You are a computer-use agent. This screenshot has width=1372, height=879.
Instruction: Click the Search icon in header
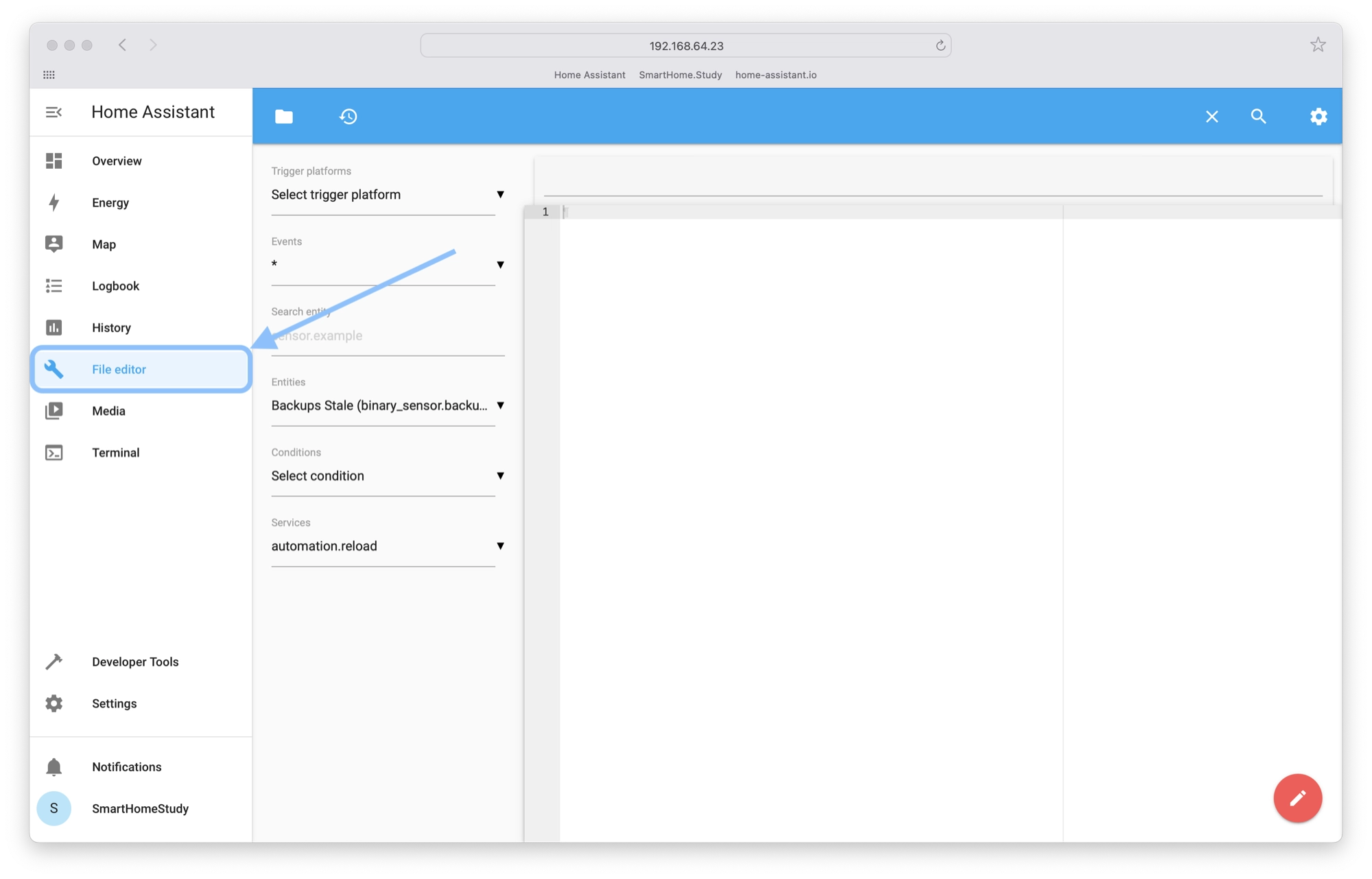1258,116
